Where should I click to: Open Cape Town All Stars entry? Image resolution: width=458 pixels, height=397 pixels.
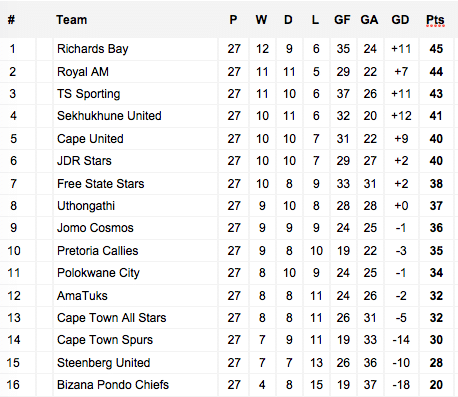tap(111, 318)
